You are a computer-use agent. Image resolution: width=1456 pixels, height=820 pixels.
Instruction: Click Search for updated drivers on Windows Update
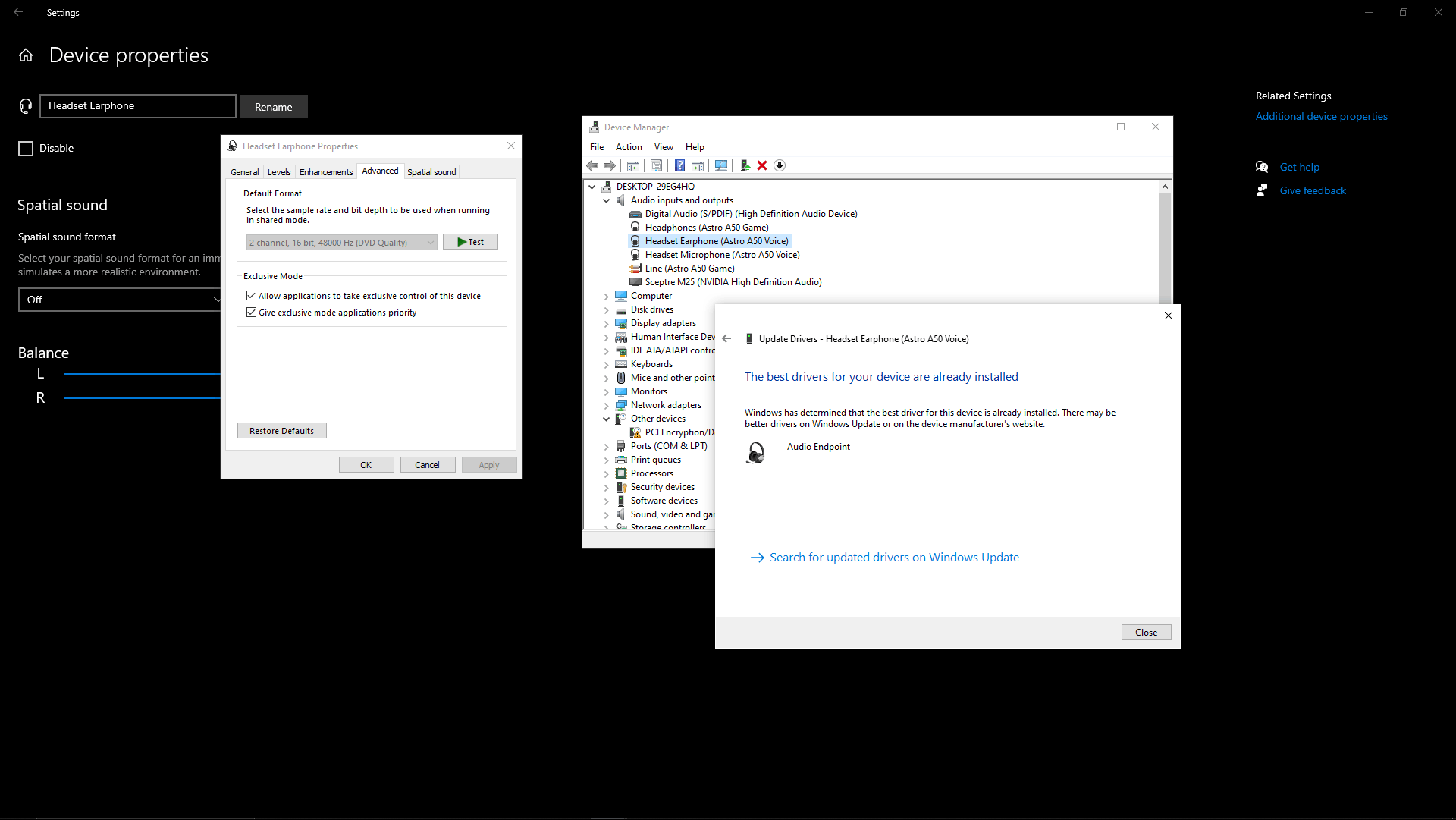893,558
